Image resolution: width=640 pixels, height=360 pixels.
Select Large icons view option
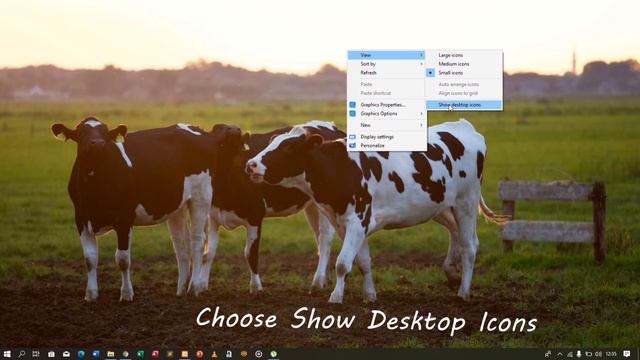pos(464,55)
